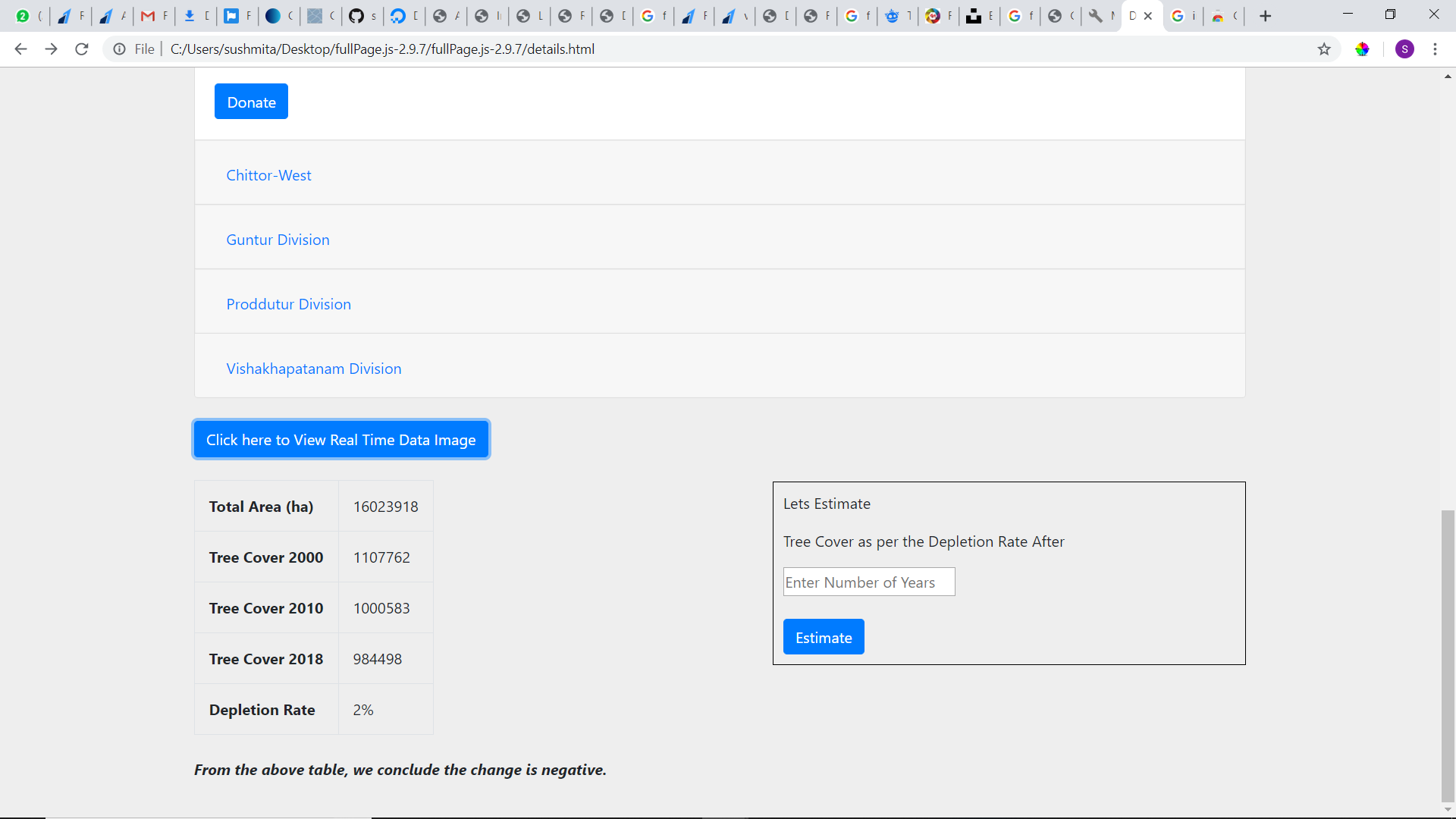Switch to the Gmail tab
Viewport: 1456px width, 819px height.
click(154, 16)
